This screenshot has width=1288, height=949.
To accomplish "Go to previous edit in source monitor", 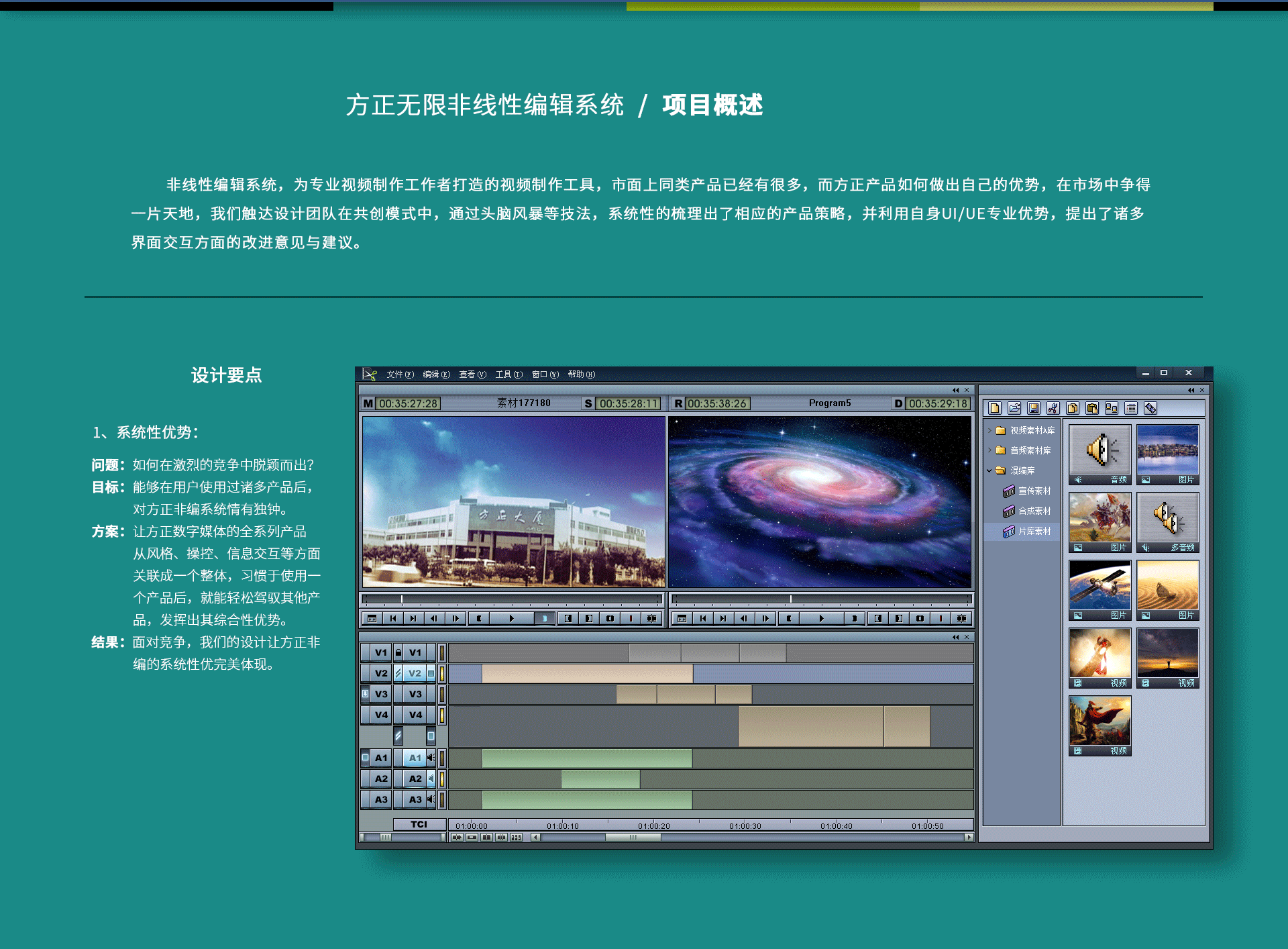I will point(393,618).
